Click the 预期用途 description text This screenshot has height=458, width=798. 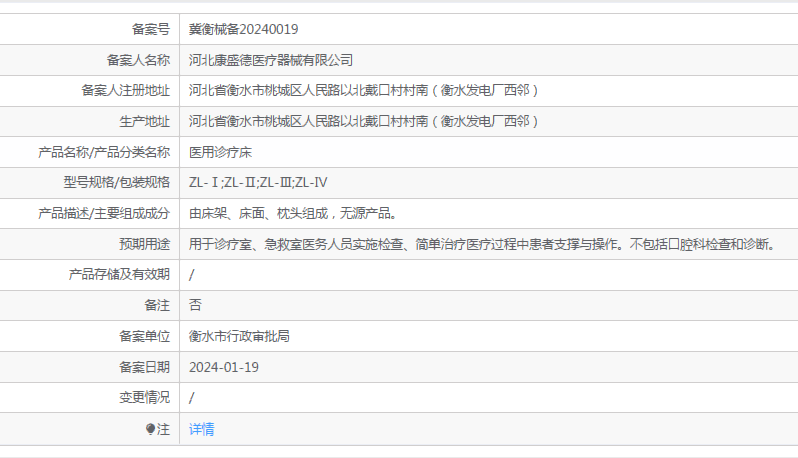(x=482, y=244)
